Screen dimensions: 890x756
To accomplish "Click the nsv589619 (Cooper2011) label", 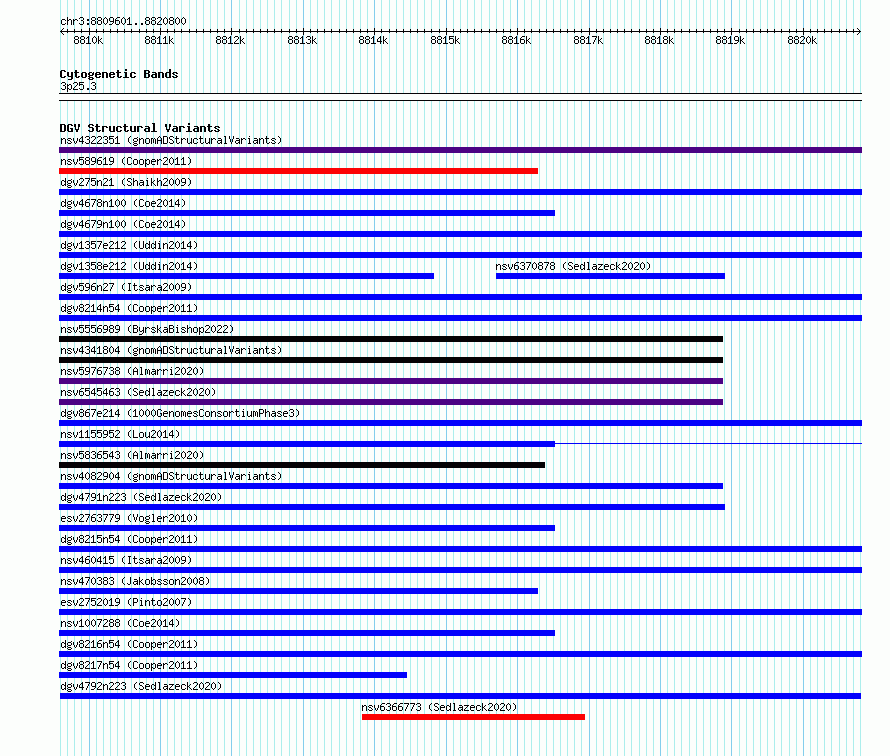I will (x=126, y=161).
